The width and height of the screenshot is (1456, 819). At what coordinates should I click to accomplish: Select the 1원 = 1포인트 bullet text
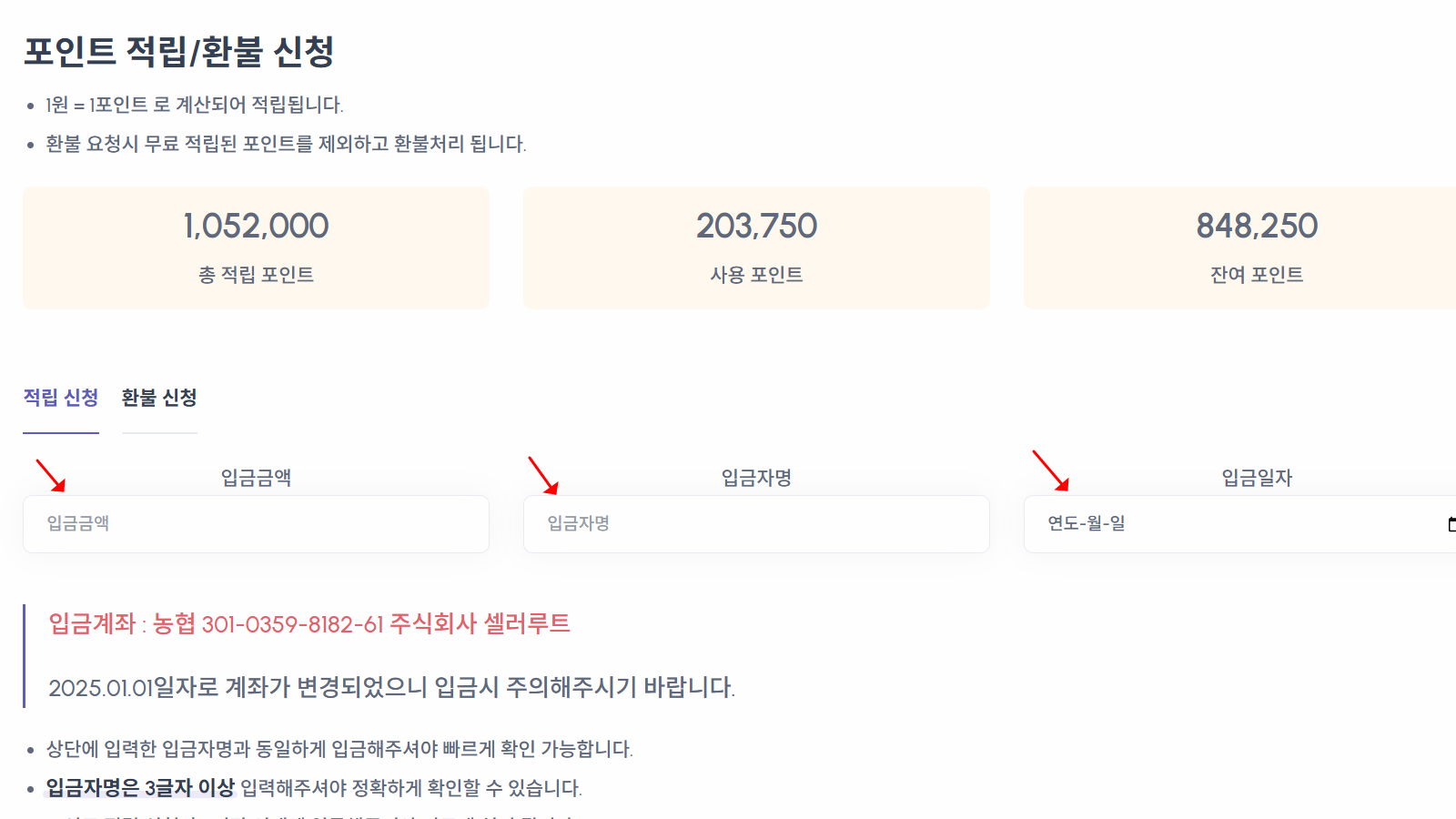click(191, 104)
